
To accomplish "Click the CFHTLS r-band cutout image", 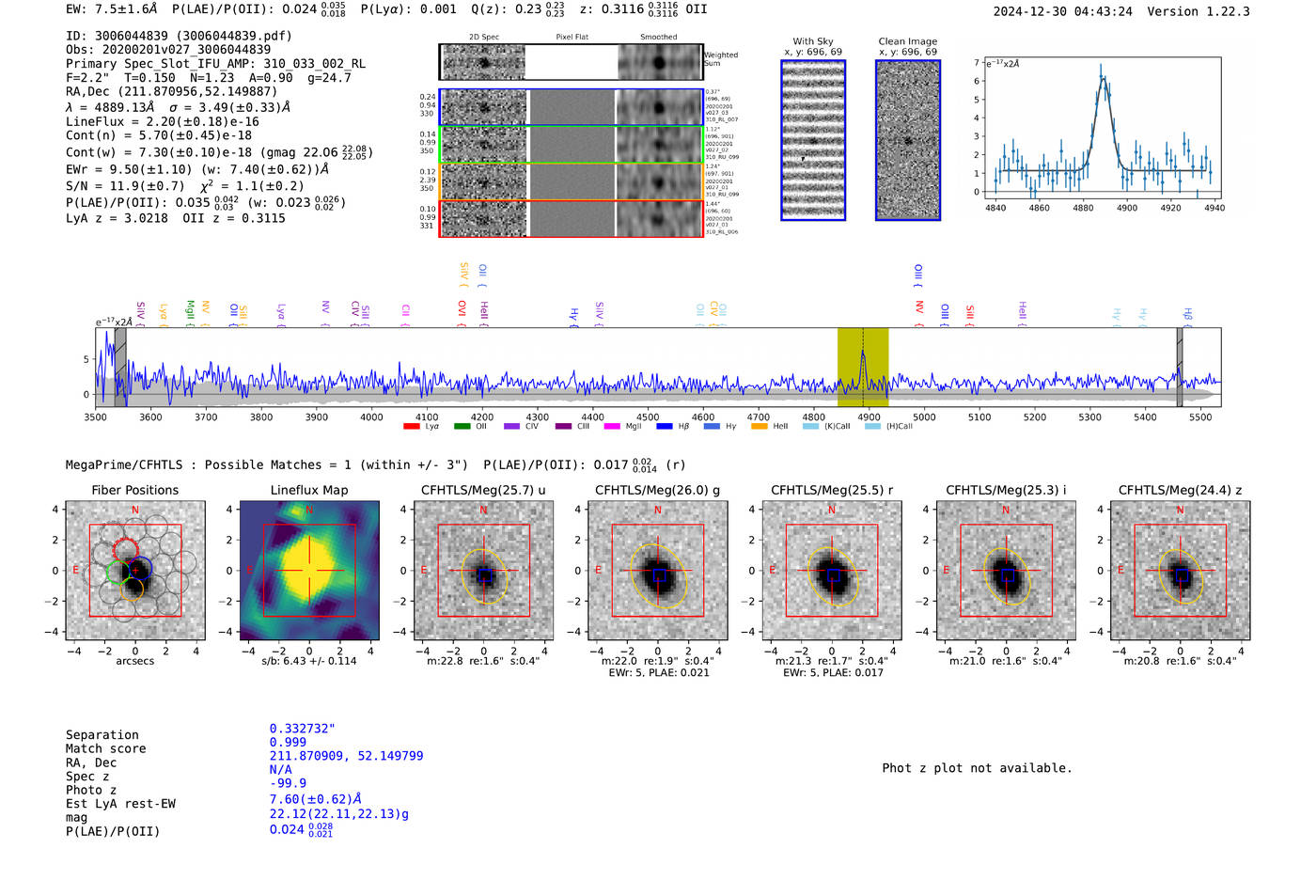I will click(x=832, y=570).
